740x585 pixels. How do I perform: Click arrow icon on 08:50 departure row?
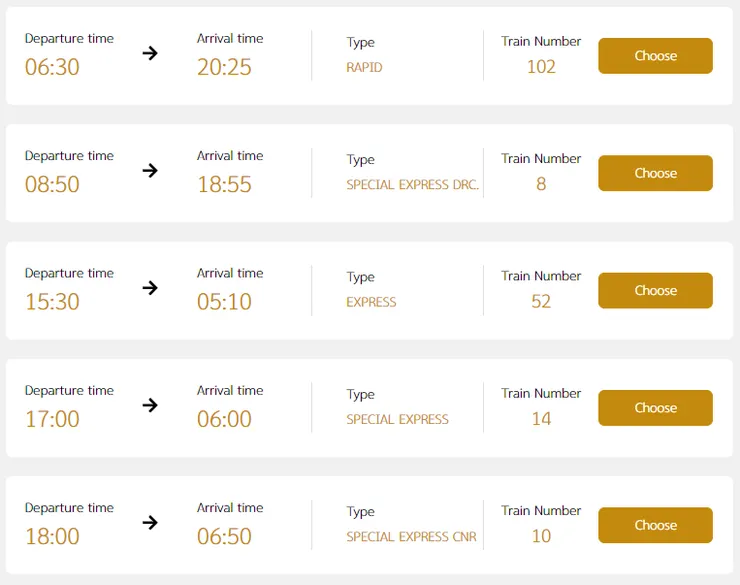click(150, 170)
